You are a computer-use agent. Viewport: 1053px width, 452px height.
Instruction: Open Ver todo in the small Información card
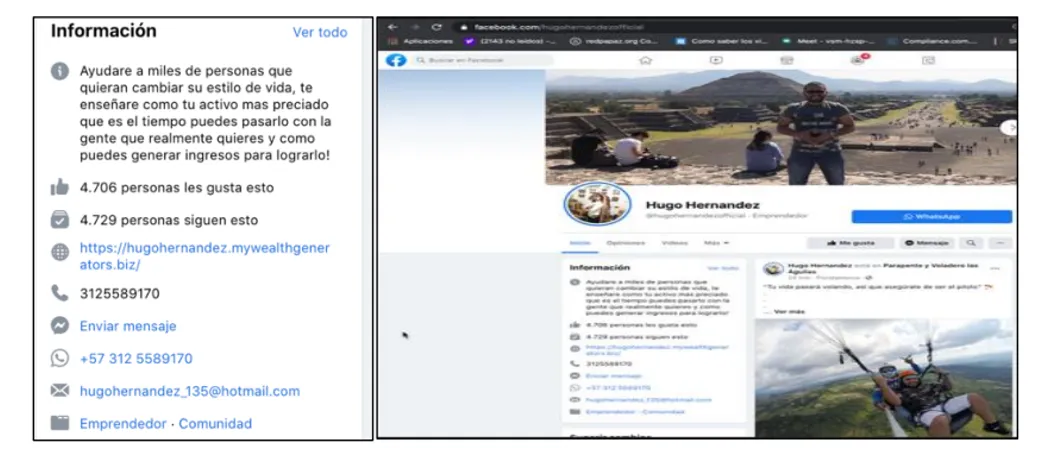[x=723, y=268]
